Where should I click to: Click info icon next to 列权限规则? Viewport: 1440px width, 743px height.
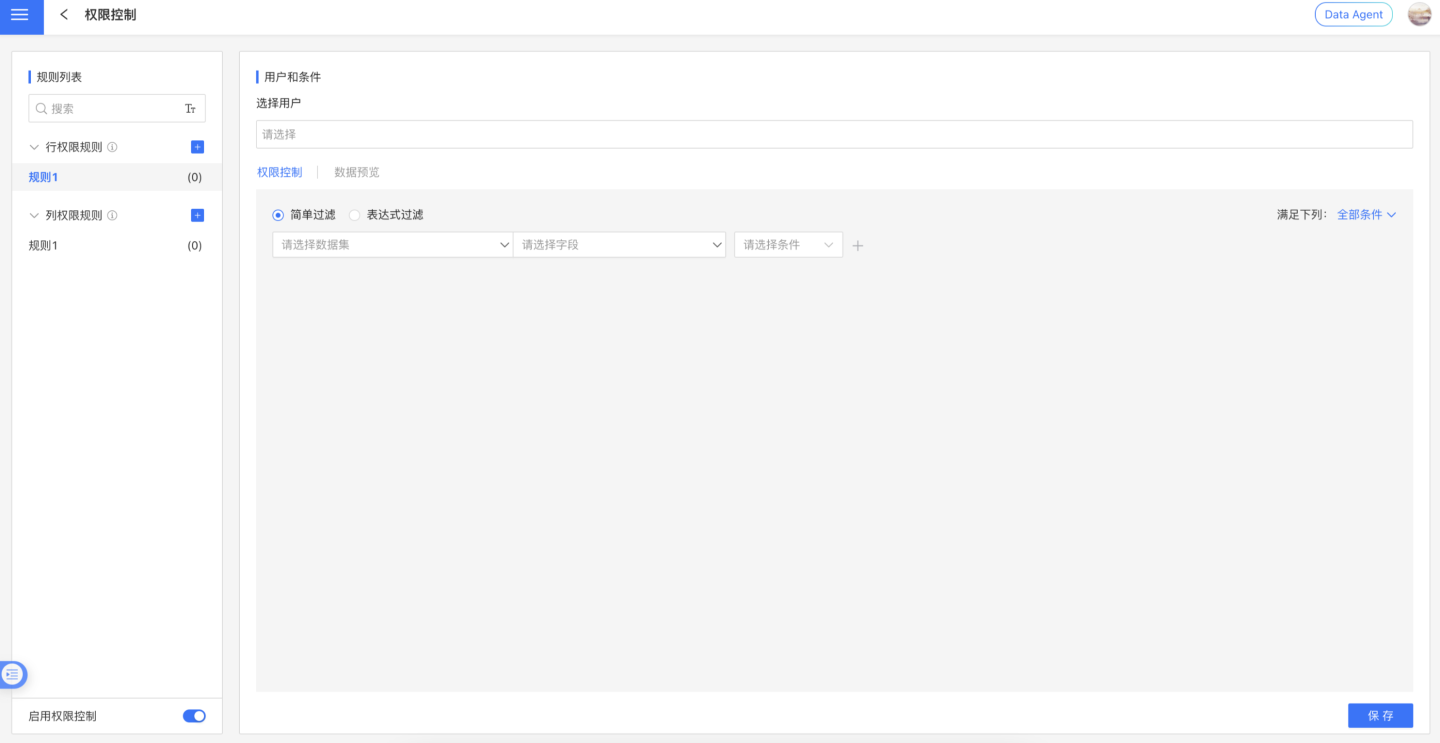112,215
